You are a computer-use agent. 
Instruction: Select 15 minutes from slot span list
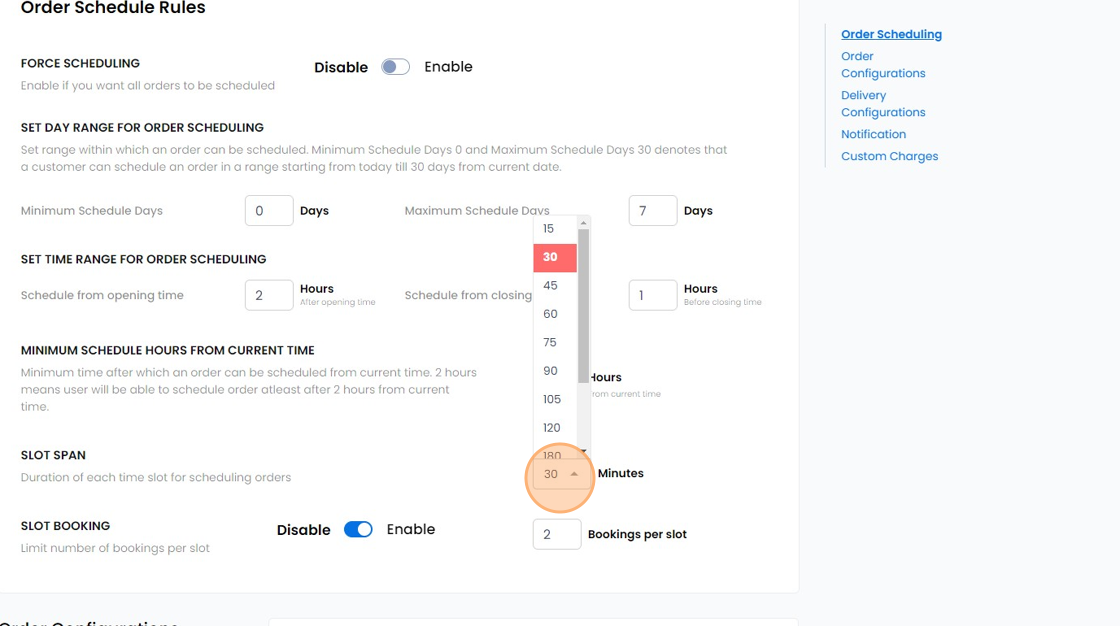[548, 229]
